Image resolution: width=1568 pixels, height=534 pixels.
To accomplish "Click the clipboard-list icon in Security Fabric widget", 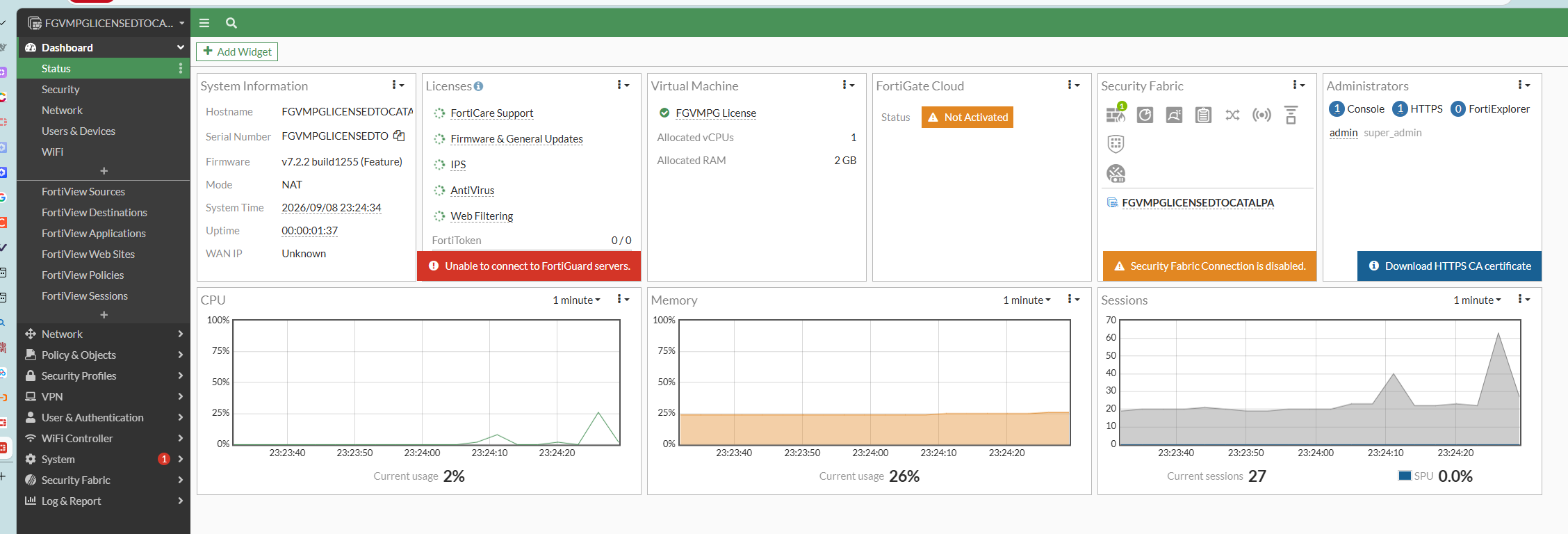I will point(1203,115).
